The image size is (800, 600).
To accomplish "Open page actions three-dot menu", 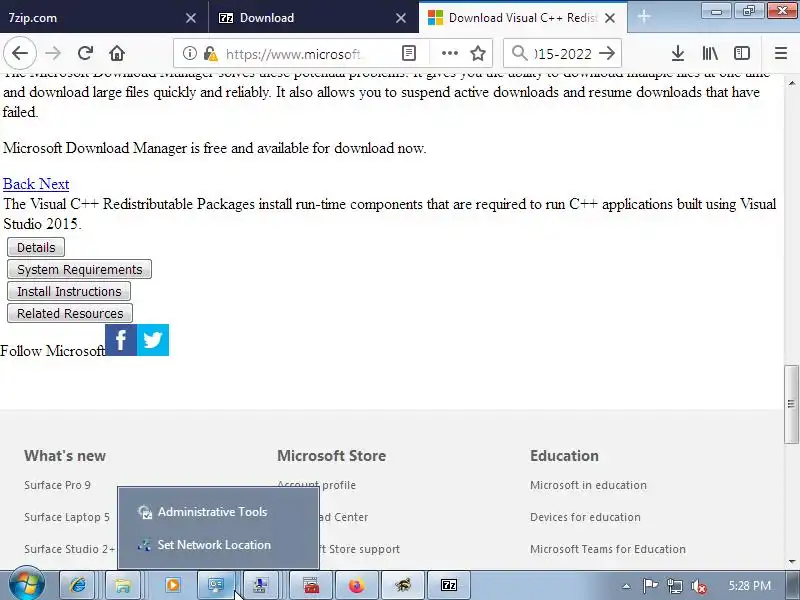I will [449, 53].
